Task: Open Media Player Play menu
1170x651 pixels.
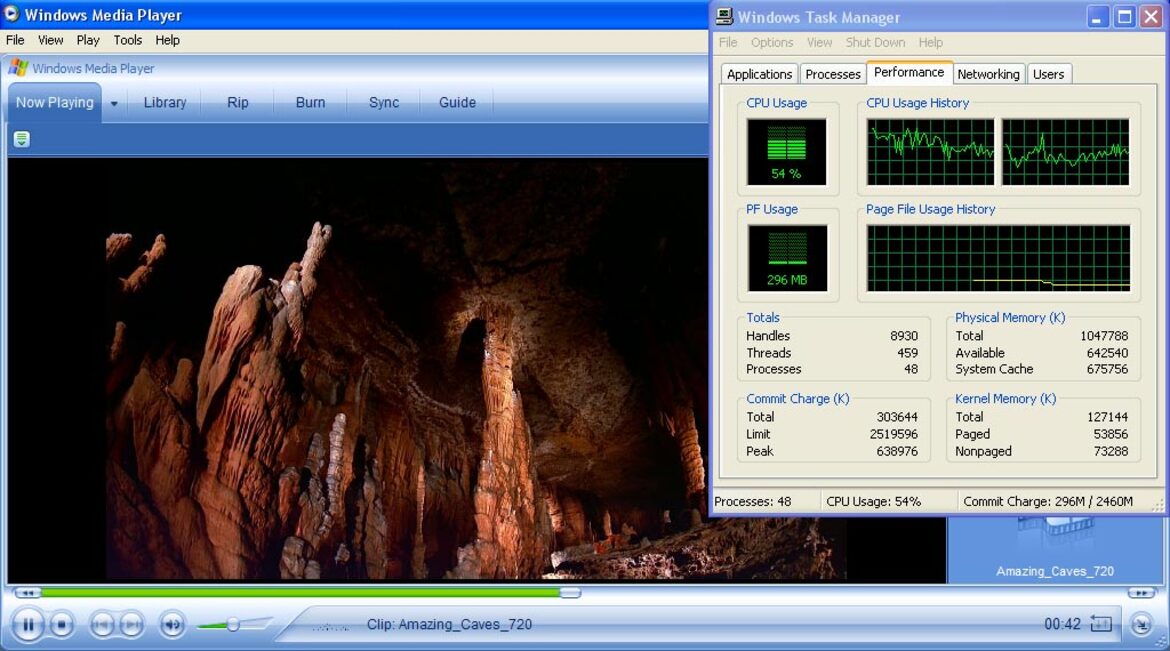Action: 87,40
